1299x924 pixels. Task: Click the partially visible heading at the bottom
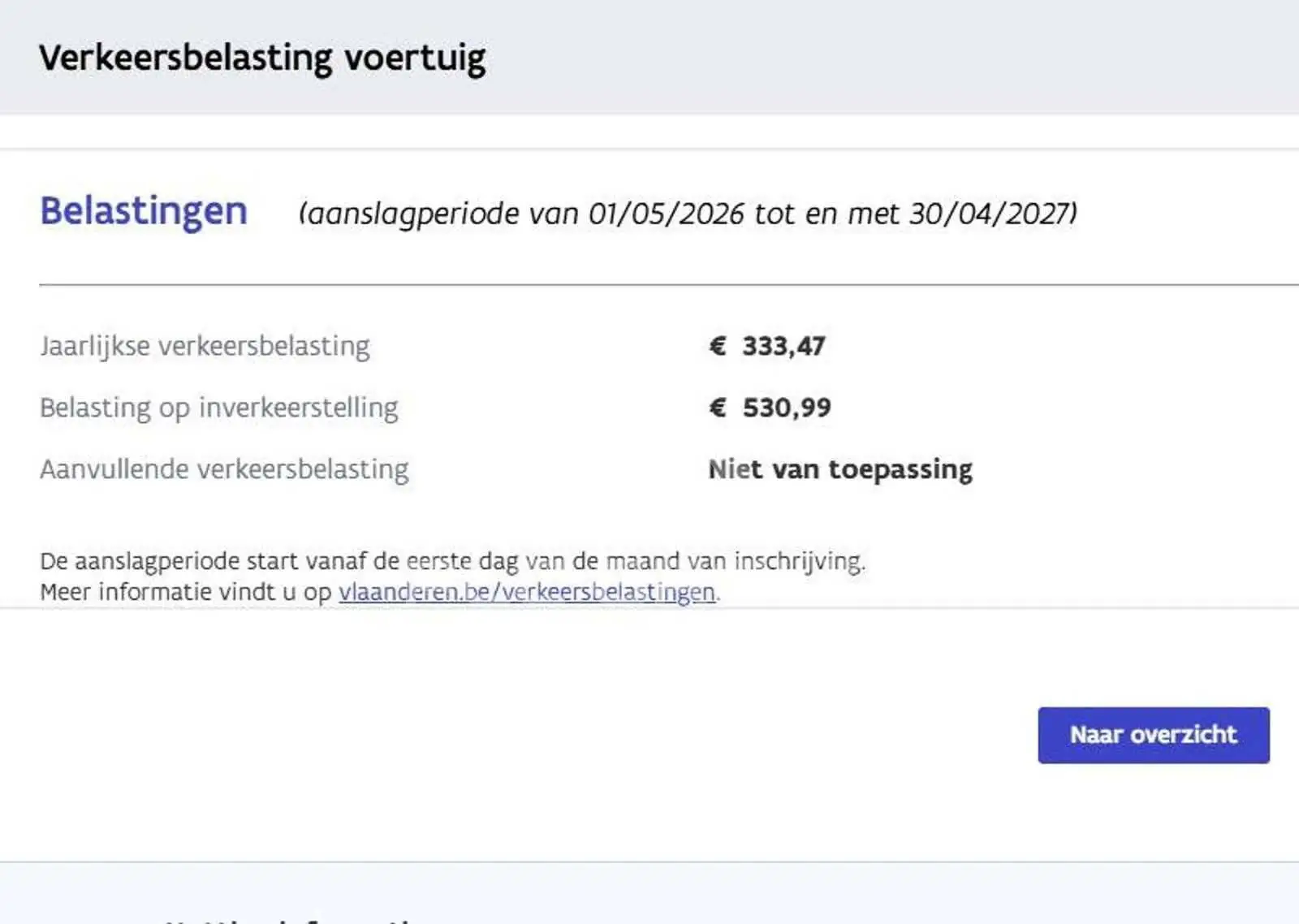click(x=292, y=920)
